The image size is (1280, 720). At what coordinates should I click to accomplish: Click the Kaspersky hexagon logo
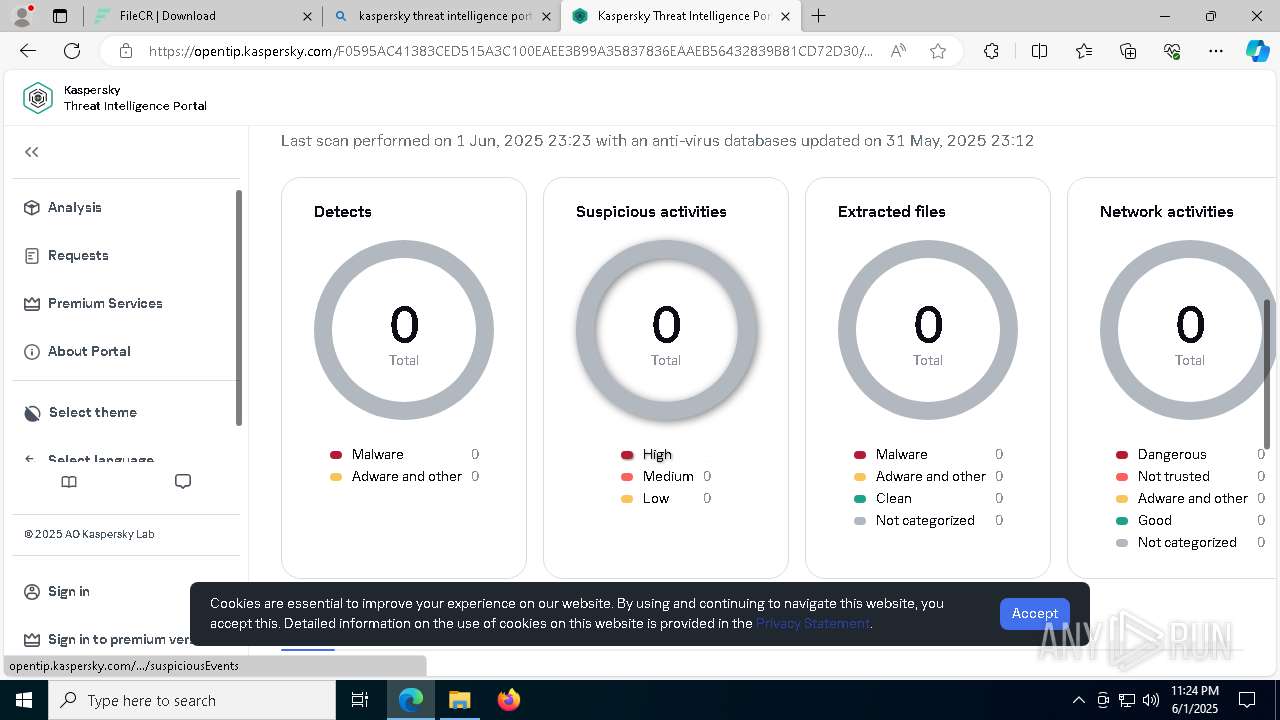(x=38, y=98)
